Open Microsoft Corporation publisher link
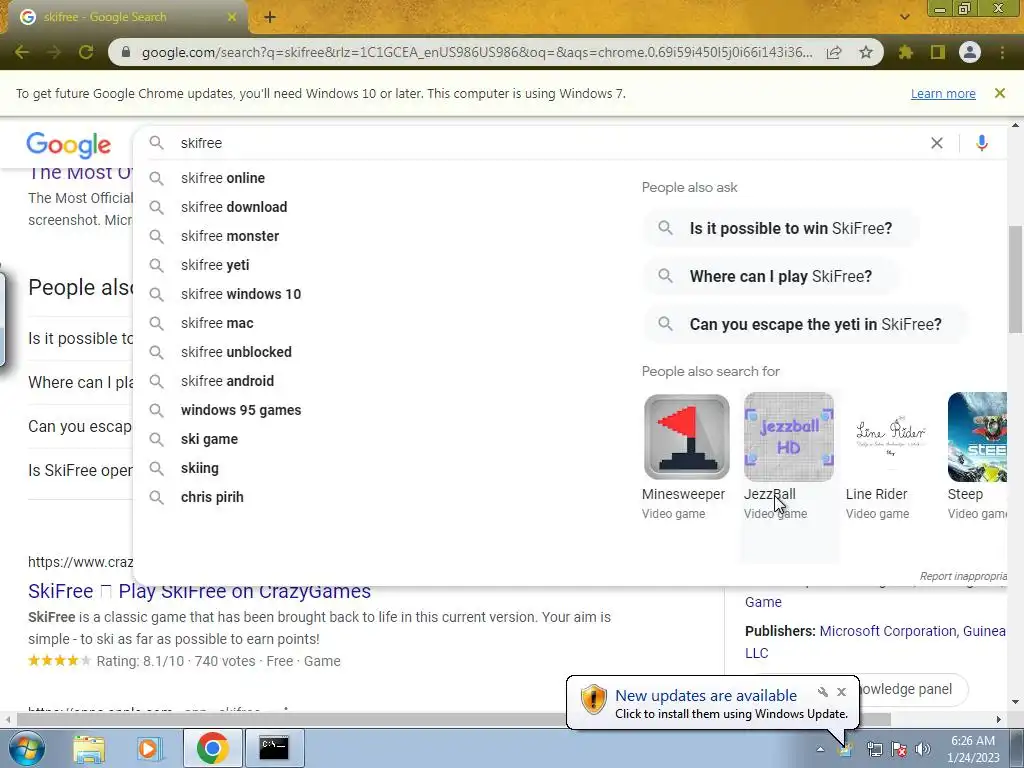The height and width of the screenshot is (768, 1024). 888,632
